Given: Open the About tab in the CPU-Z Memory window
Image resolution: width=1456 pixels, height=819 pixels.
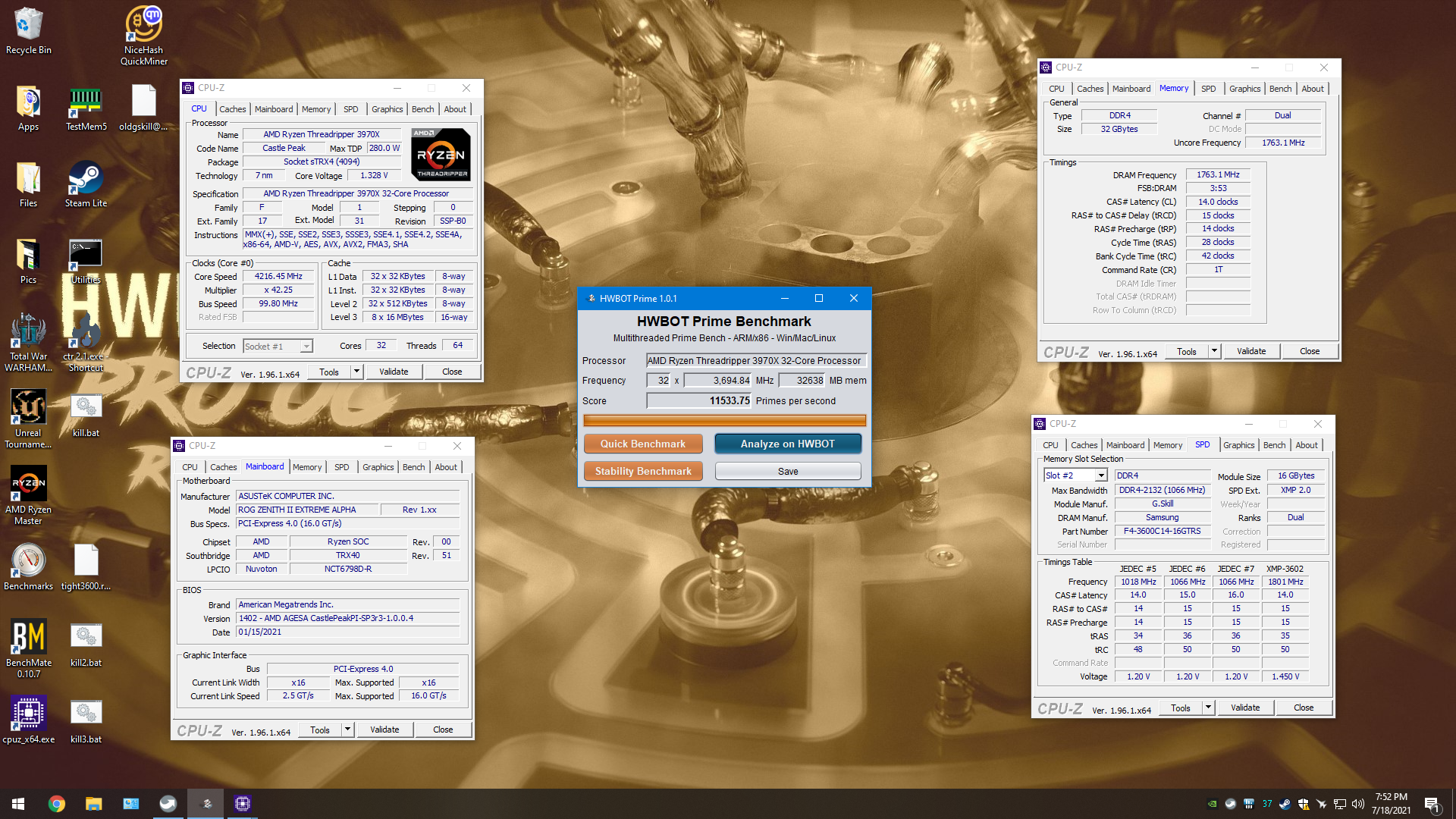Looking at the screenshot, I should tap(1312, 89).
